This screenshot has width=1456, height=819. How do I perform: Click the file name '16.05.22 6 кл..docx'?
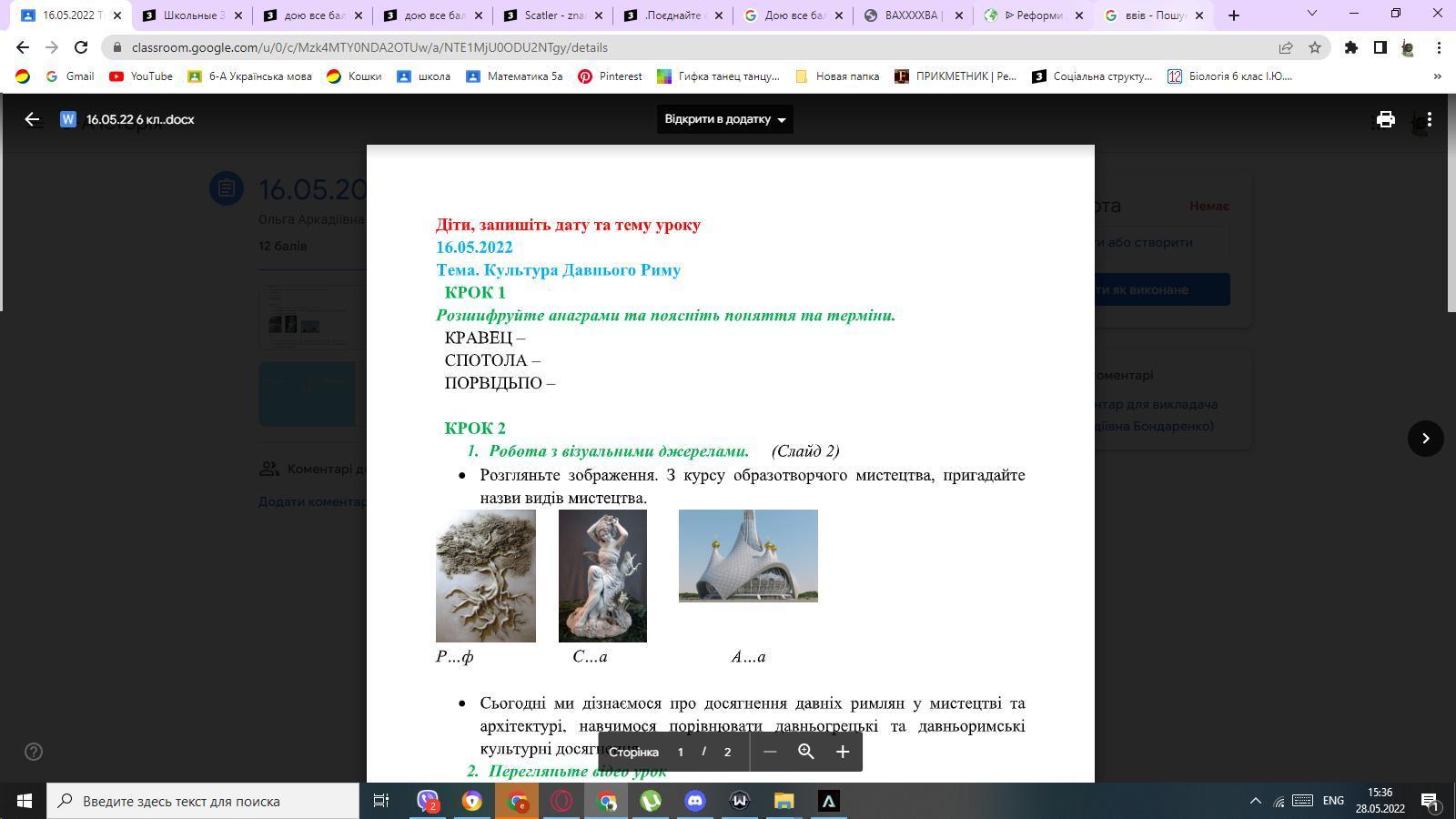click(x=140, y=119)
